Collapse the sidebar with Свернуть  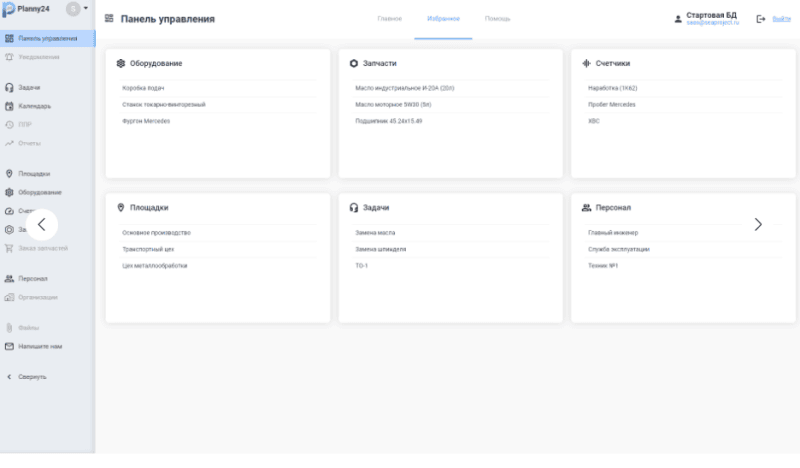(x=25, y=377)
